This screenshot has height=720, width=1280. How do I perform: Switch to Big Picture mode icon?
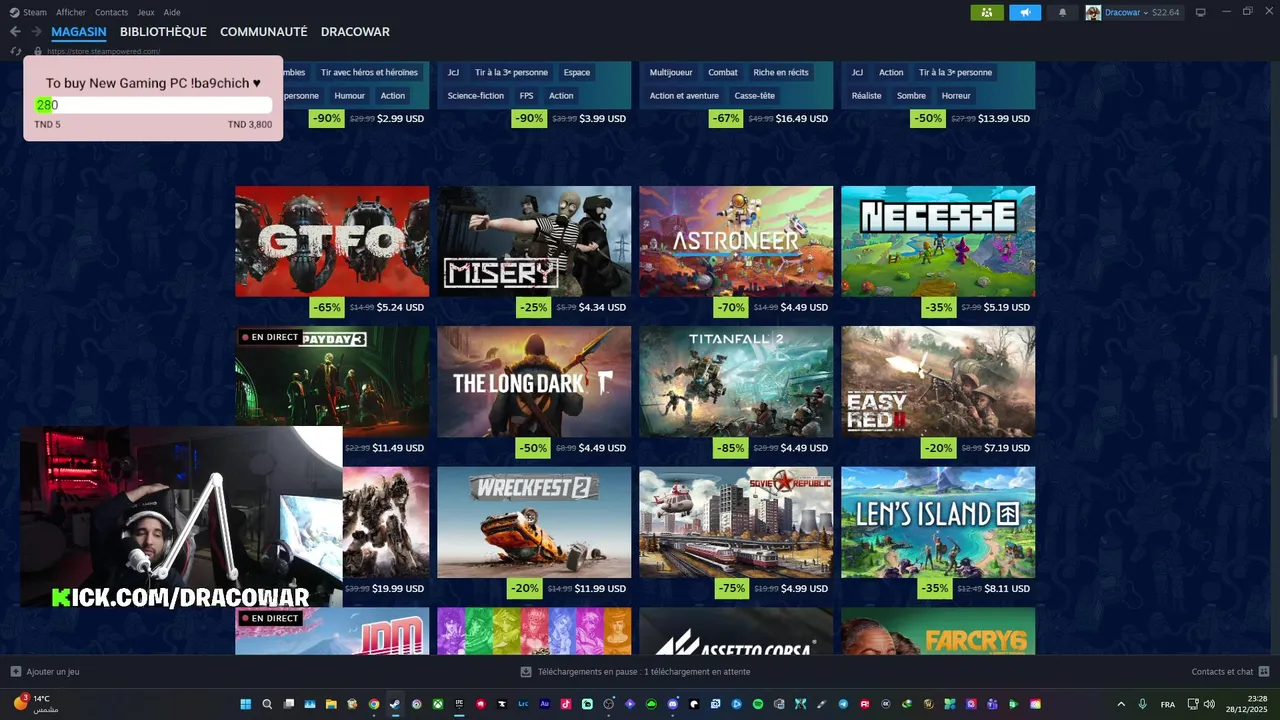click(1200, 12)
